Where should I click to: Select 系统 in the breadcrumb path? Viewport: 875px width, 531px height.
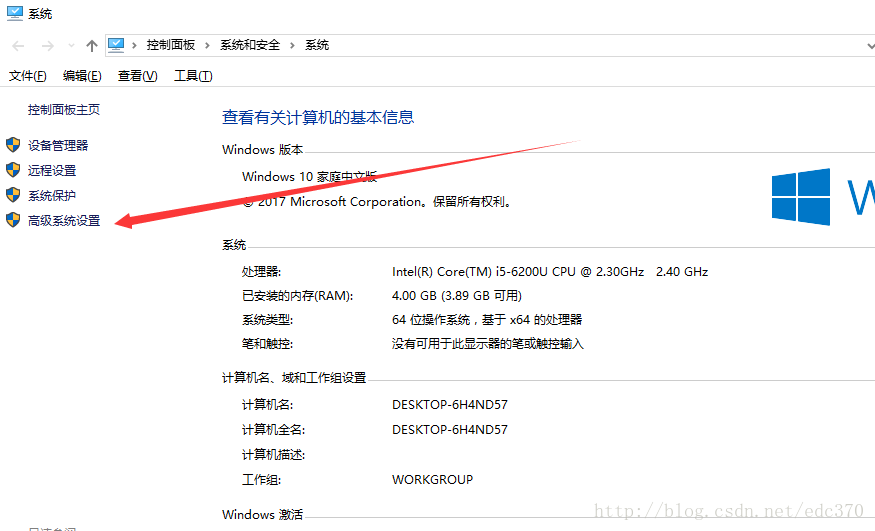coord(317,45)
